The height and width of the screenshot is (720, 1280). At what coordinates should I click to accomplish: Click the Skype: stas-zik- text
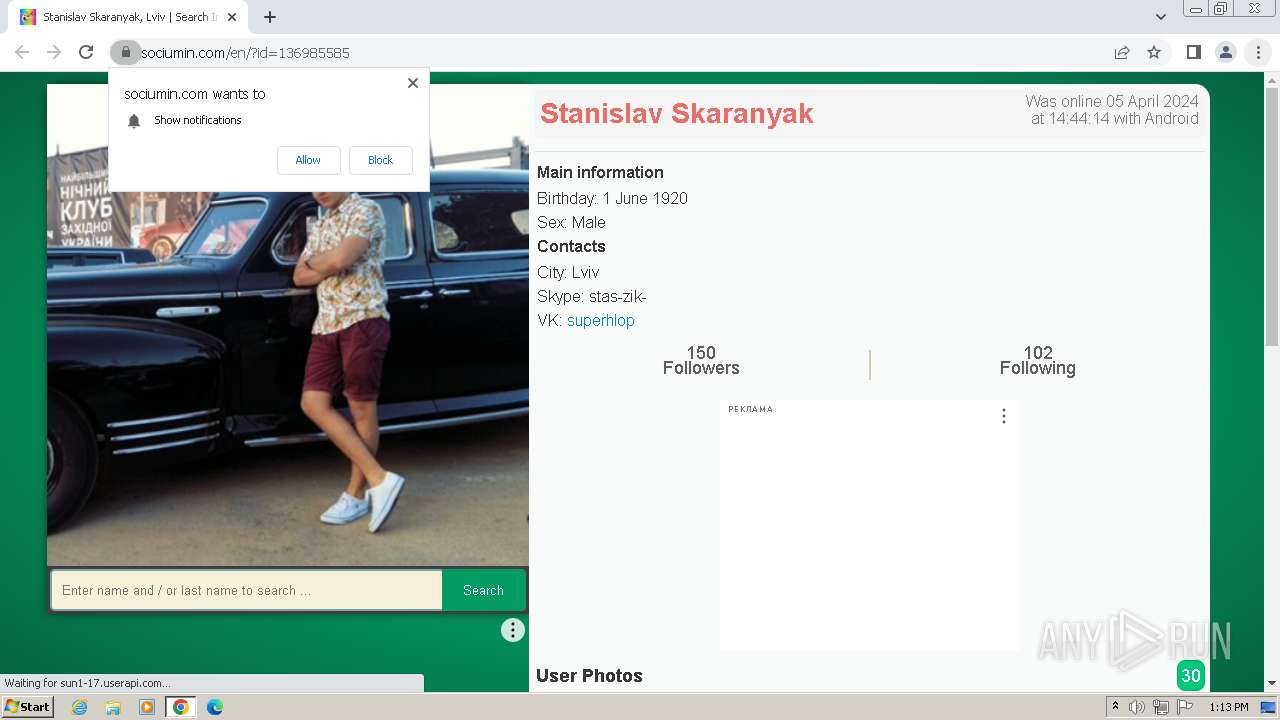(x=592, y=296)
